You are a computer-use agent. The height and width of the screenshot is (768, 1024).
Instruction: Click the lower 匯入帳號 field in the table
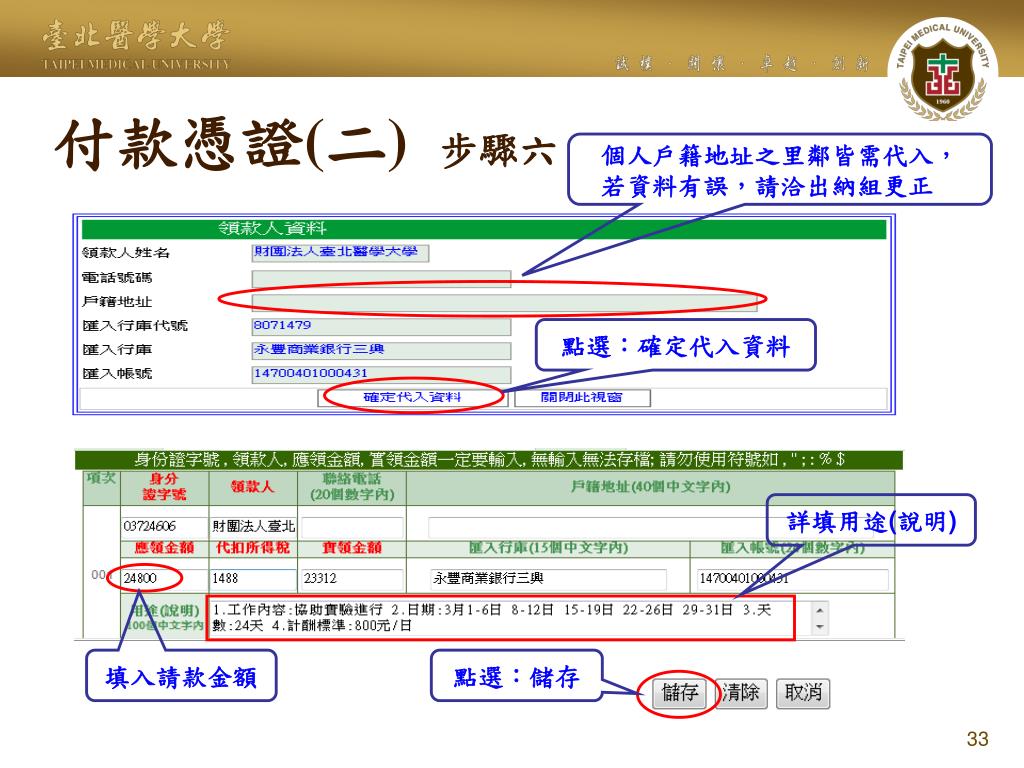pyautogui.click(x=792, y=578)
